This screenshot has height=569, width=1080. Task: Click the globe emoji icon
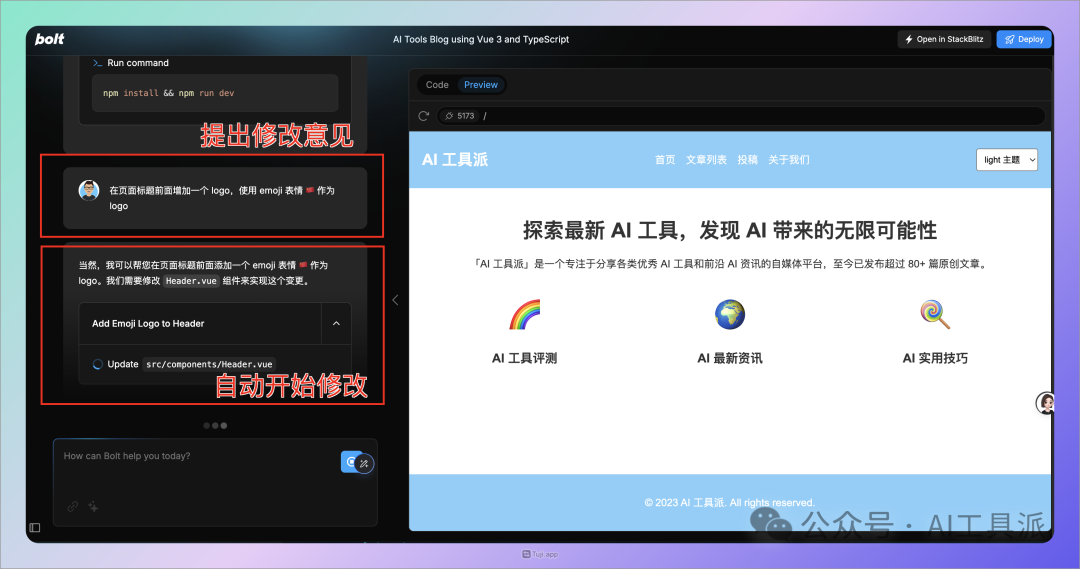(729, 315)
